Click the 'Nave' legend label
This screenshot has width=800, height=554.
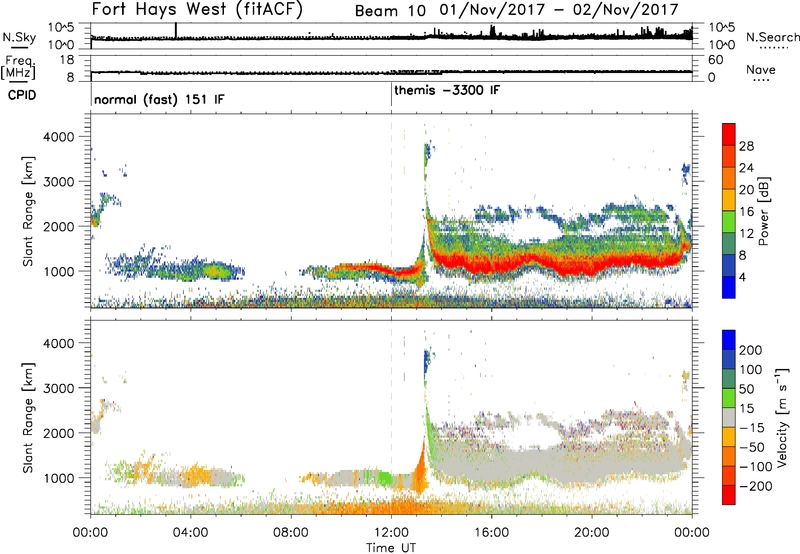click(761, 70)
